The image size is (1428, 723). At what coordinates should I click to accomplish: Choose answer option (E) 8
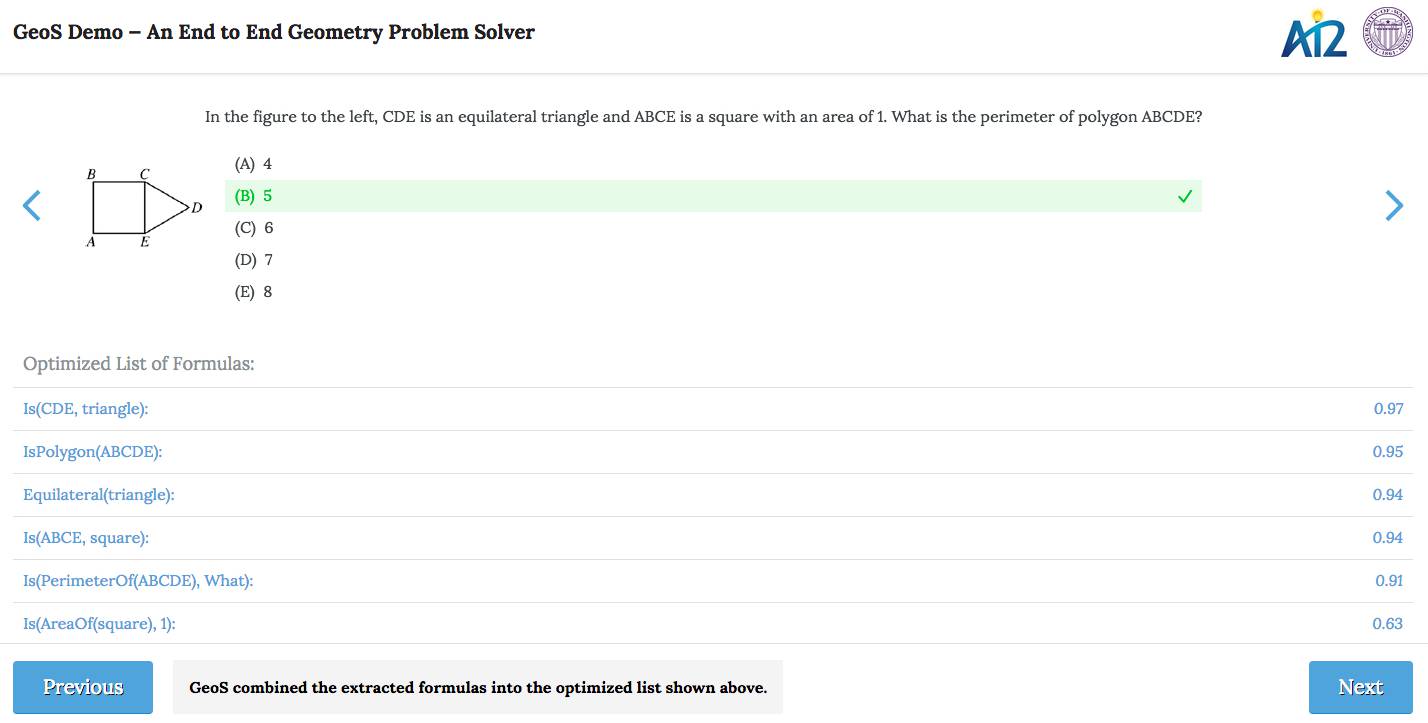coord(253,292)
